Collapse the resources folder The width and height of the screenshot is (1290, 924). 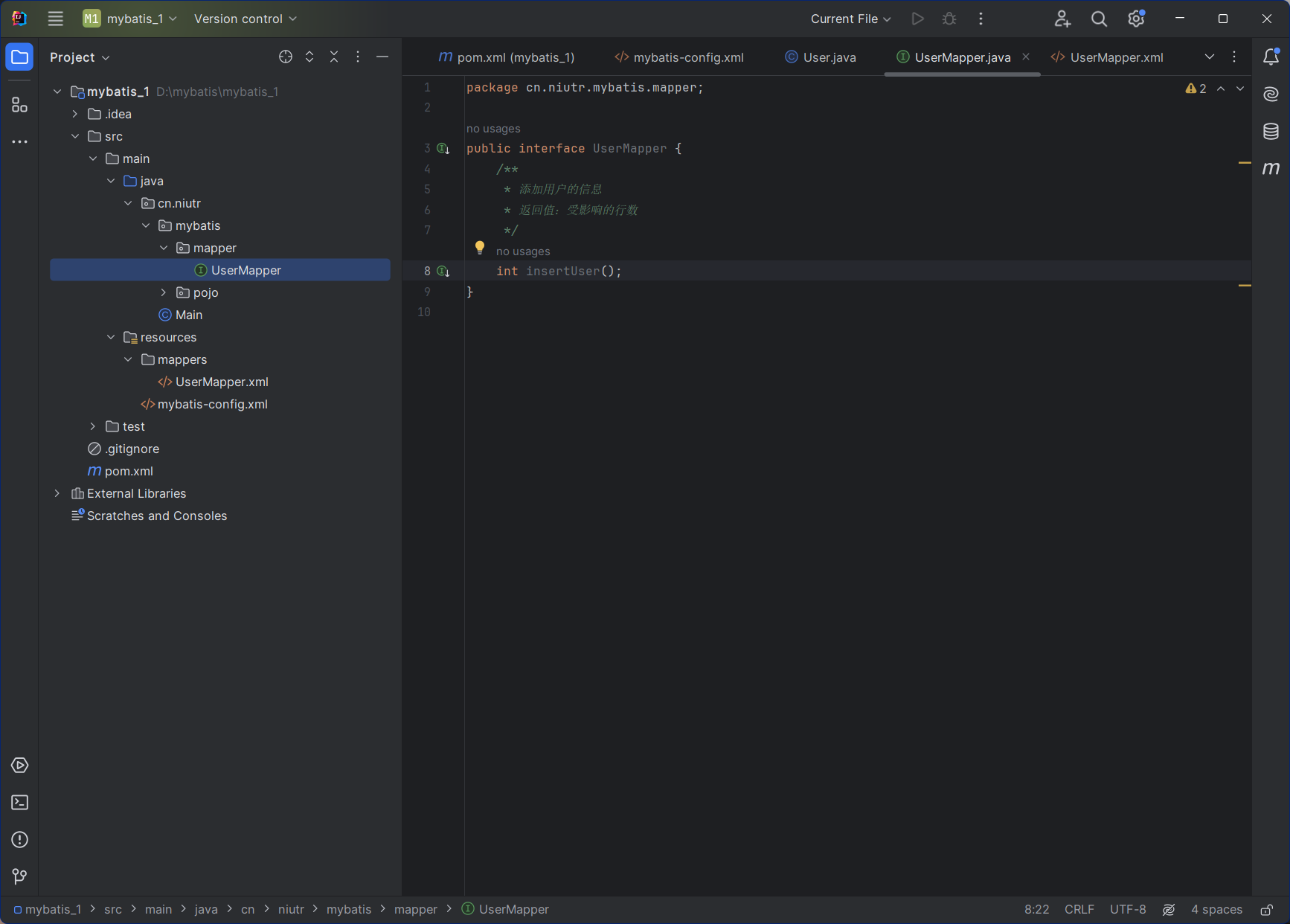point(111,337)
